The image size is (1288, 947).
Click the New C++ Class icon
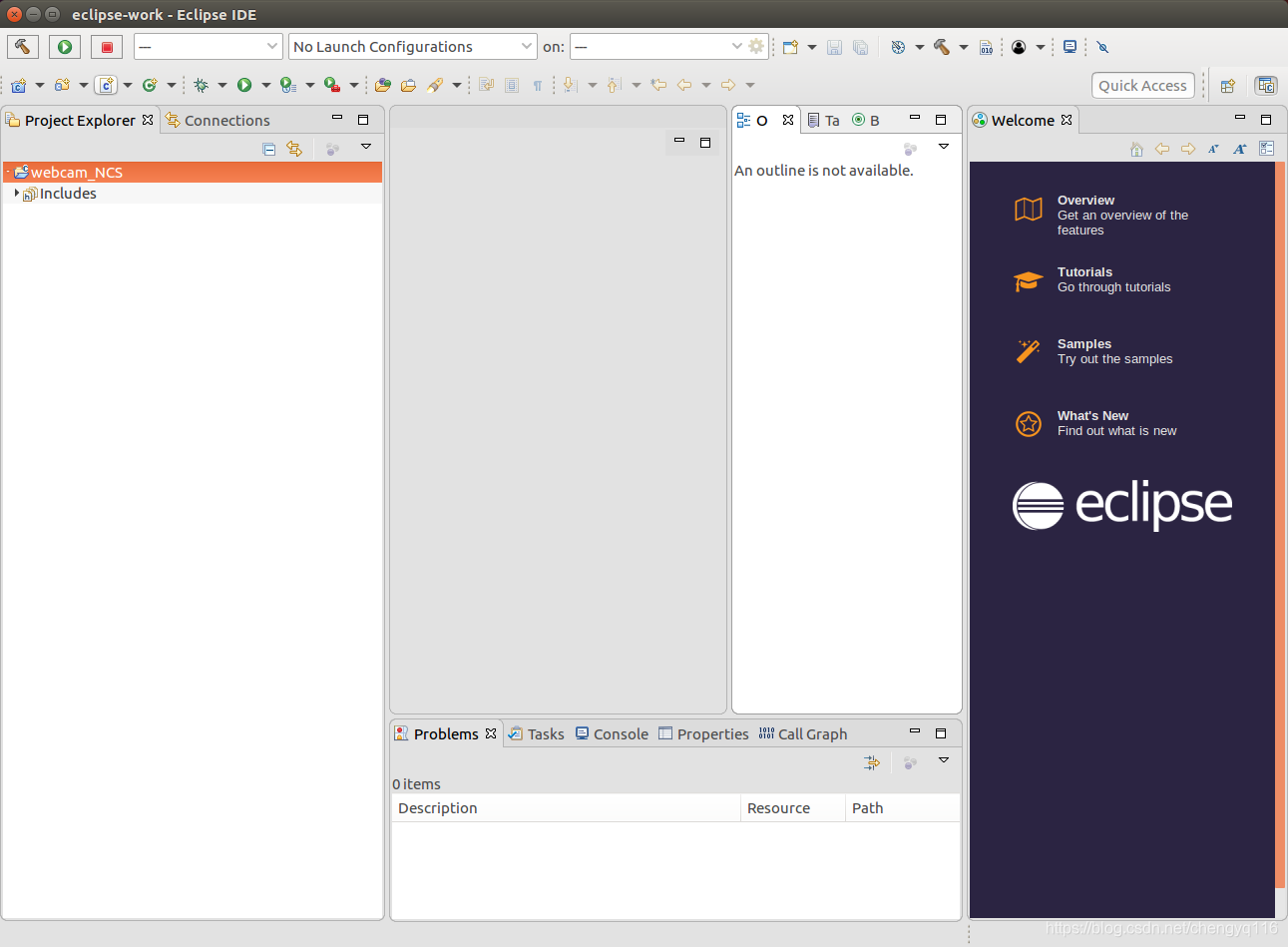click(150, 85)
